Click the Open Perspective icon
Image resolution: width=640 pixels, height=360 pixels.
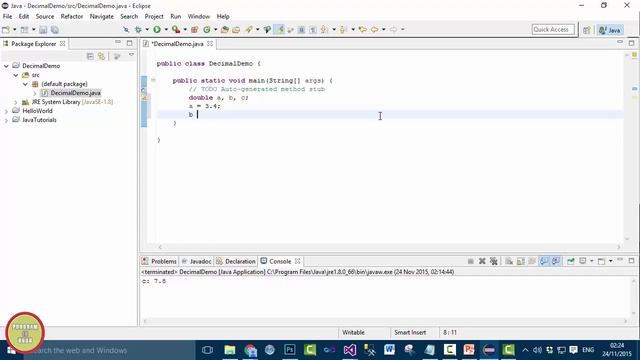tap(587, 30)
